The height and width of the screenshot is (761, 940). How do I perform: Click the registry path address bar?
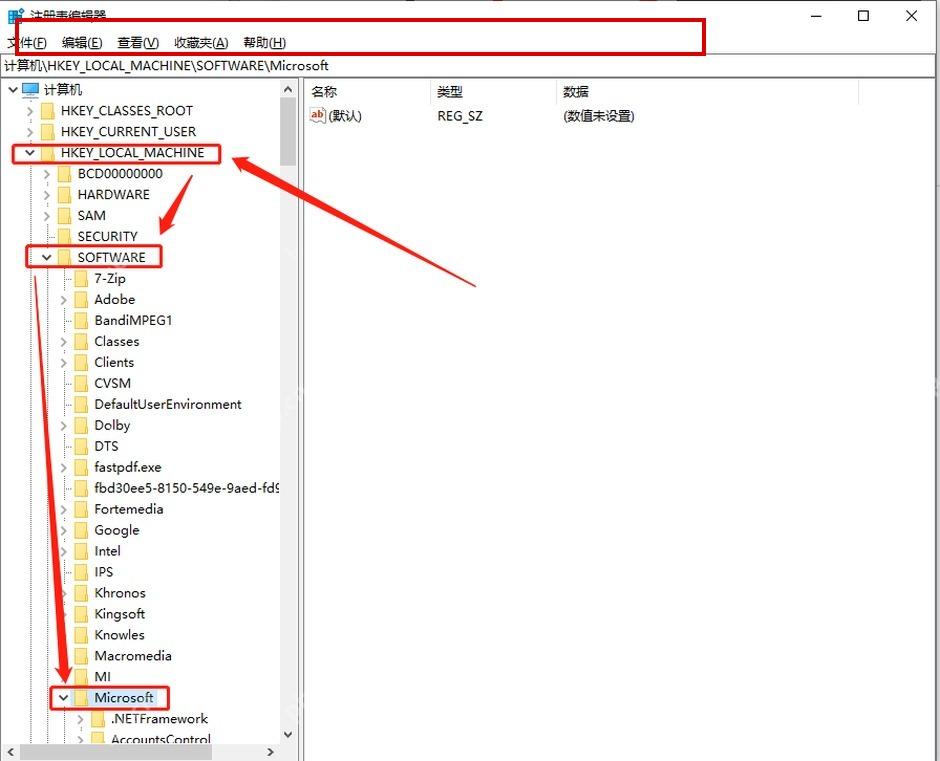click(468, 65)
